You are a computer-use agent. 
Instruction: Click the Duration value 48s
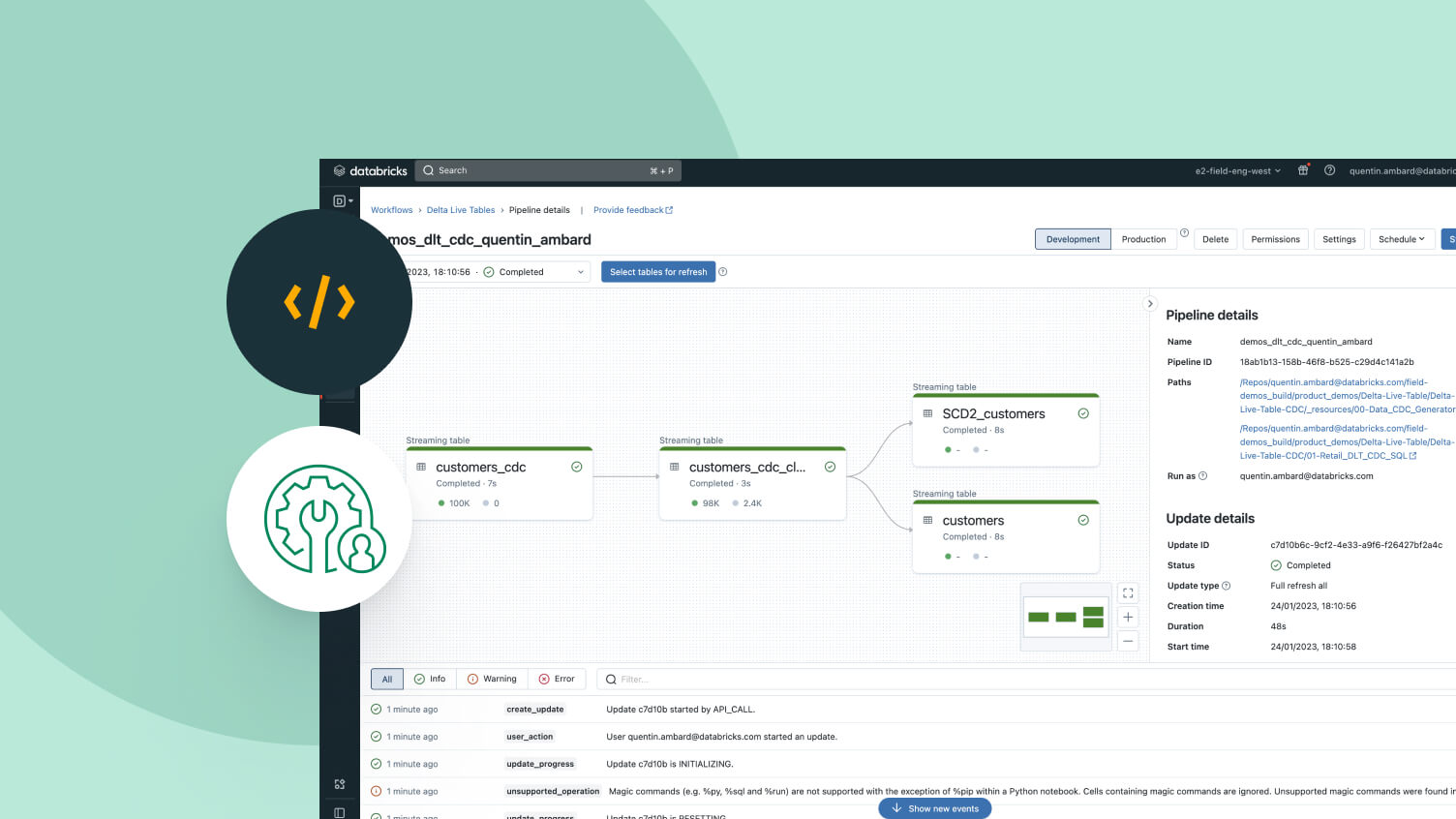[1278, 626]
